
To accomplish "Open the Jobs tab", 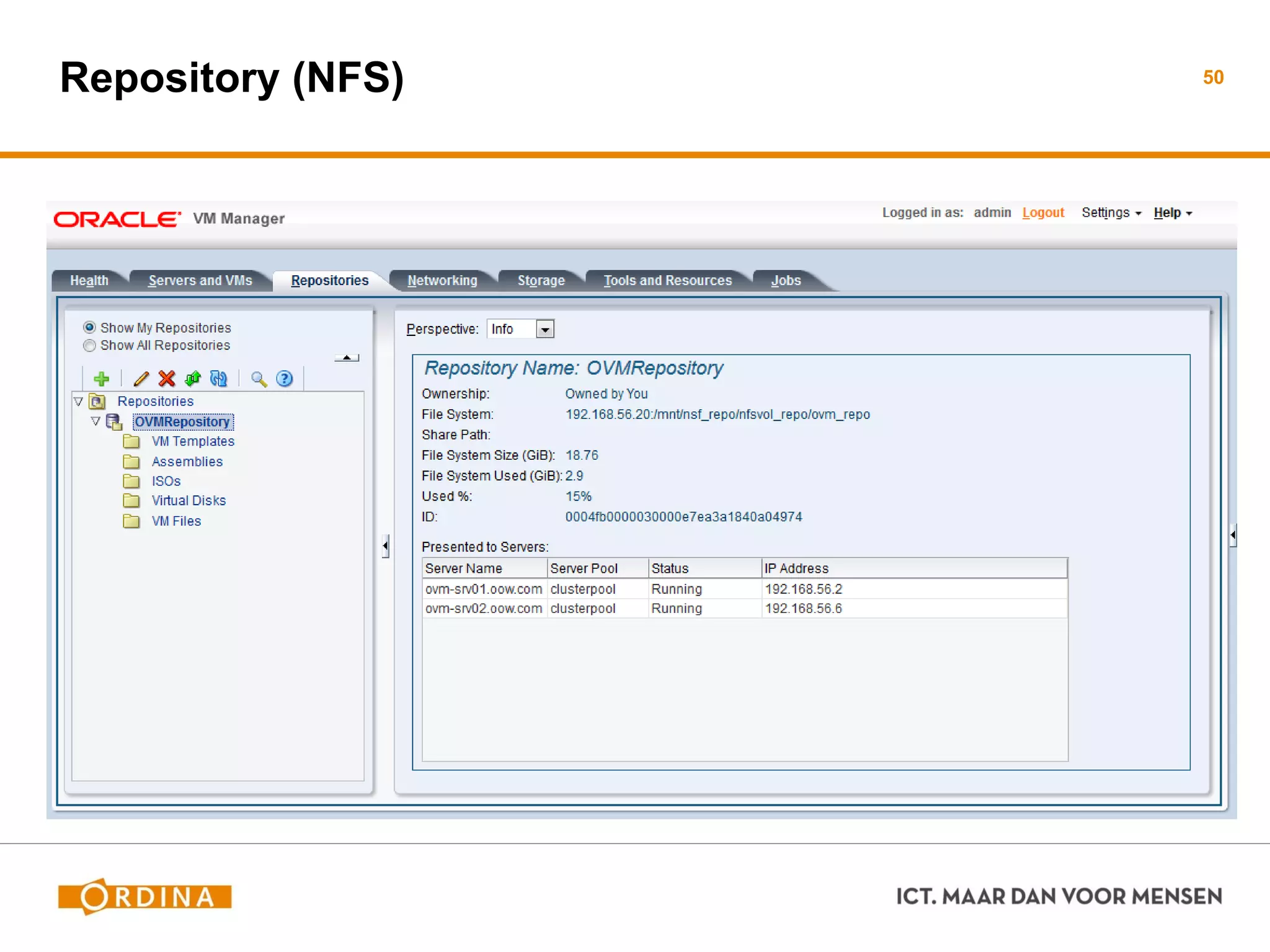I will (x=786, y=281).
